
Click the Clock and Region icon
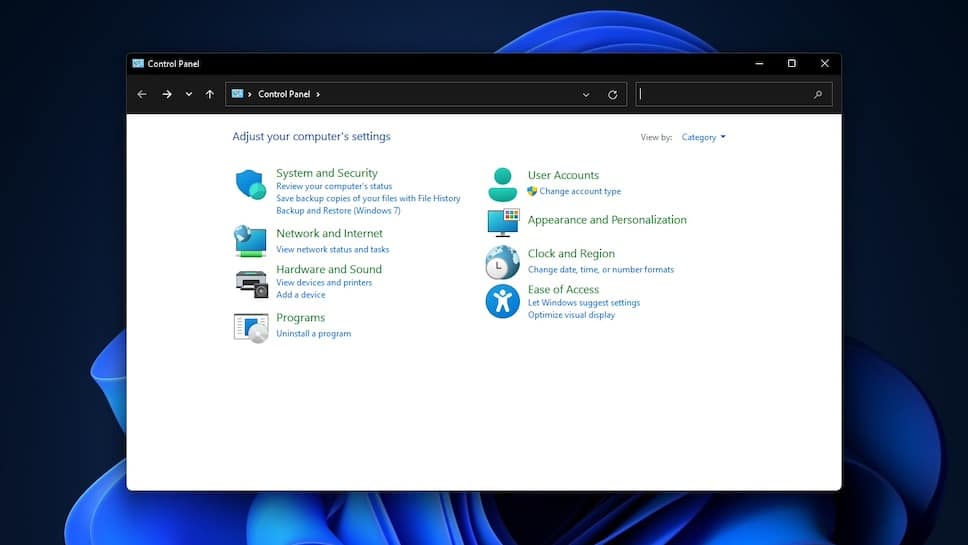coord(502,263)
